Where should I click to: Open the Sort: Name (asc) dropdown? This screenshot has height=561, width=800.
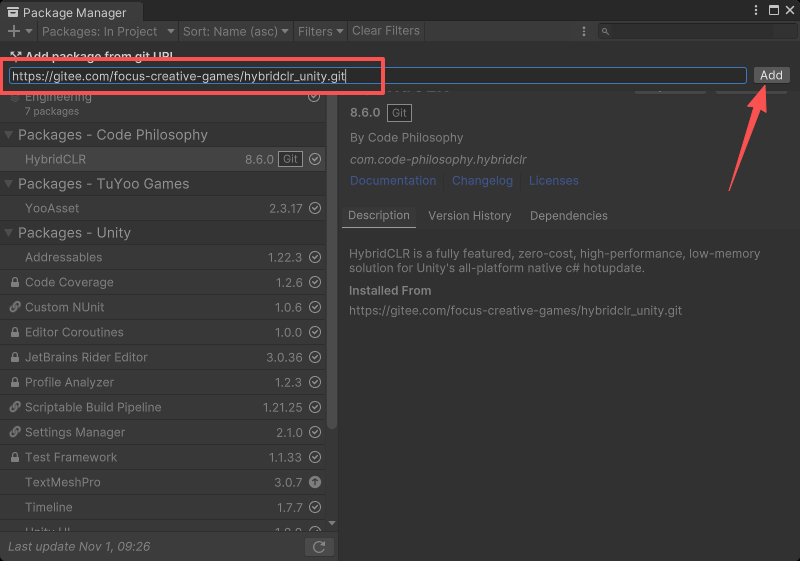[235, 31]
